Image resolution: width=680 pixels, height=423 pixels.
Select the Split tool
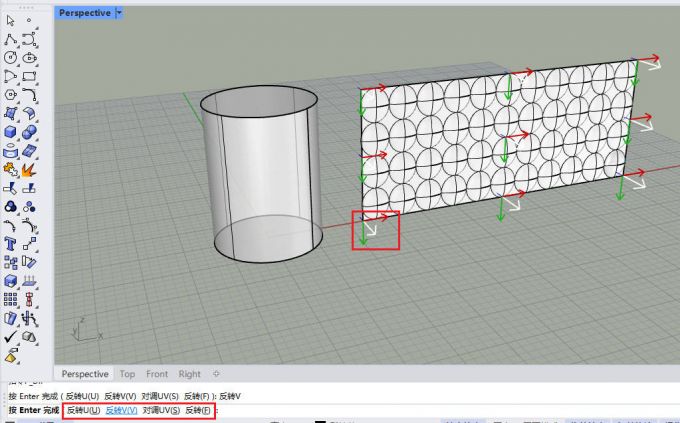[29, 188]
